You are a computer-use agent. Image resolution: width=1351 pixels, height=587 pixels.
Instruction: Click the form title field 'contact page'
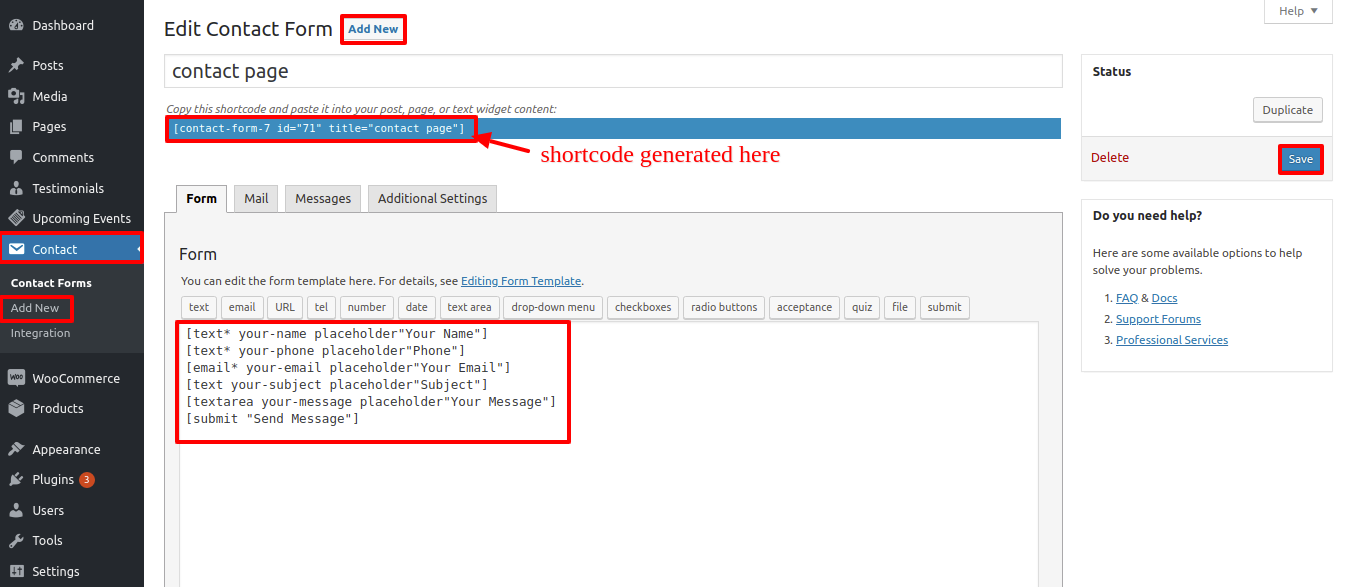coord(613,71)
